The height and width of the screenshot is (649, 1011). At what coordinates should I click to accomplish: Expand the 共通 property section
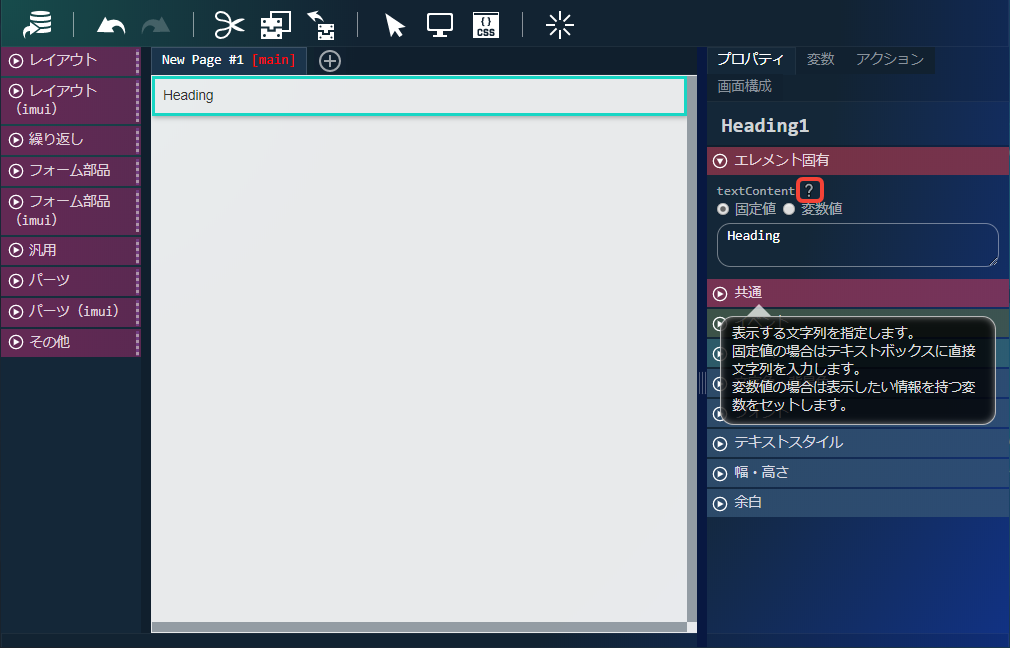click(858, 293)
